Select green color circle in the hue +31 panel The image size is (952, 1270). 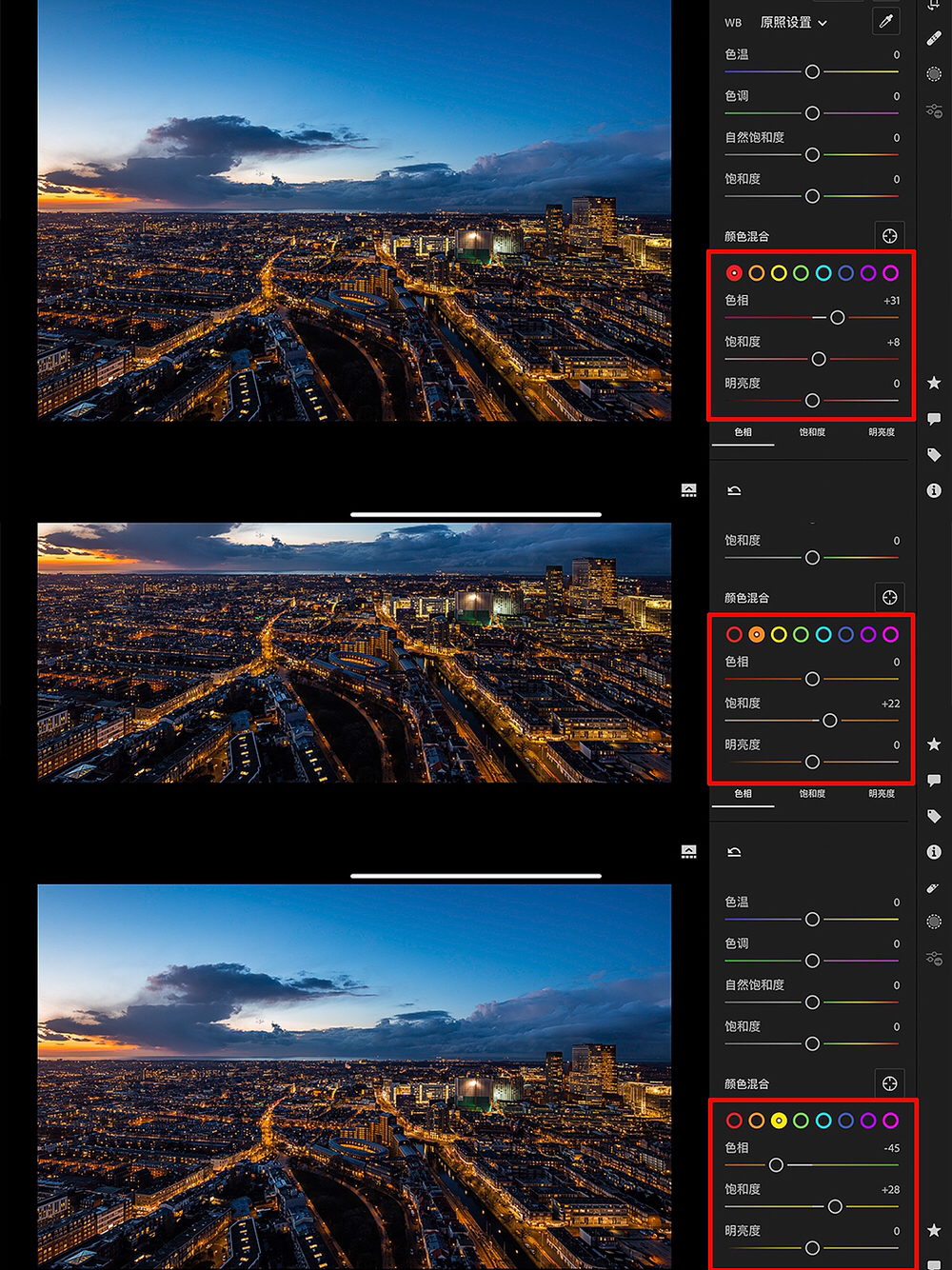(x=801, y=273)
